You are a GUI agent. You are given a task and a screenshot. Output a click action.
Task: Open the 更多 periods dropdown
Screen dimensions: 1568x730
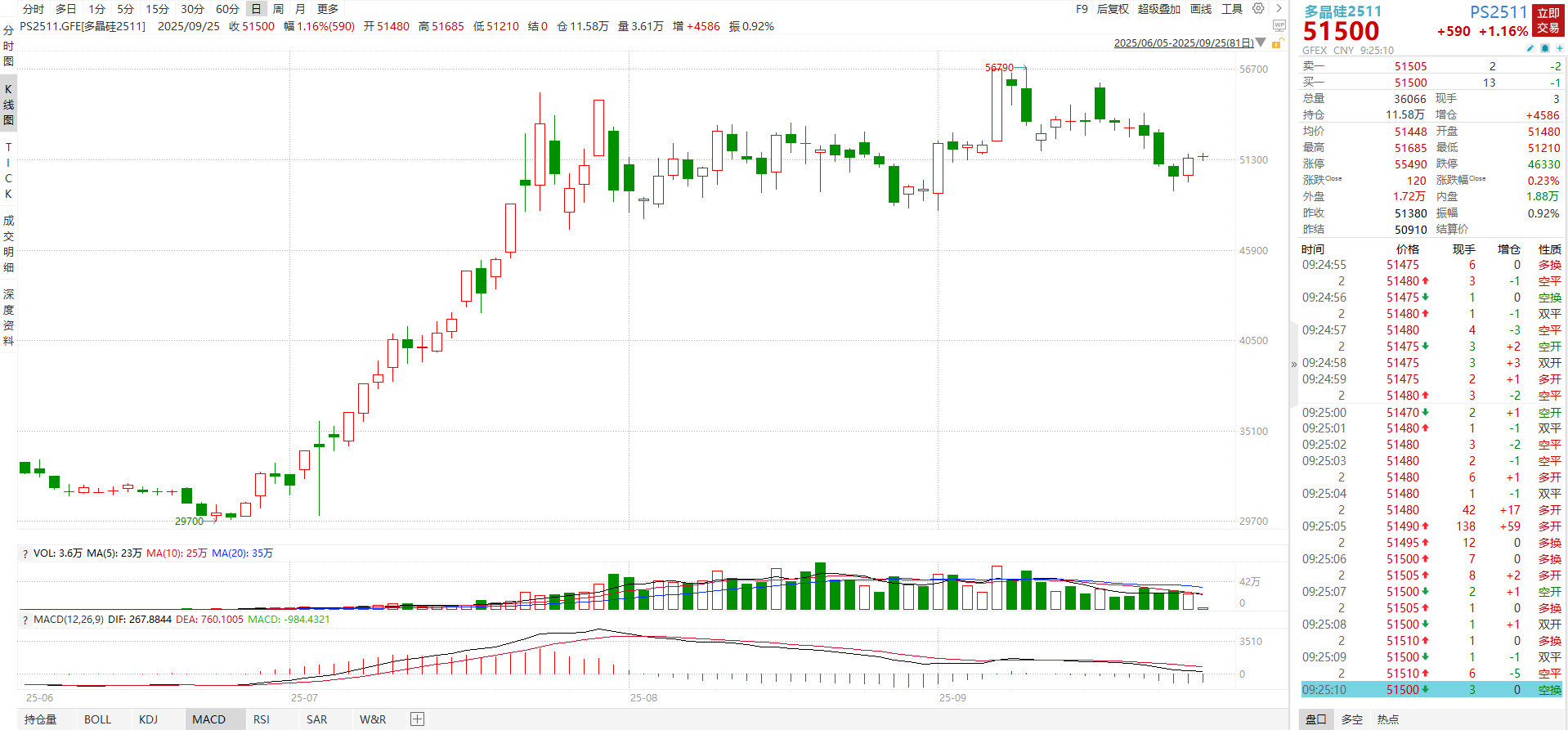[x=327, y=9]
